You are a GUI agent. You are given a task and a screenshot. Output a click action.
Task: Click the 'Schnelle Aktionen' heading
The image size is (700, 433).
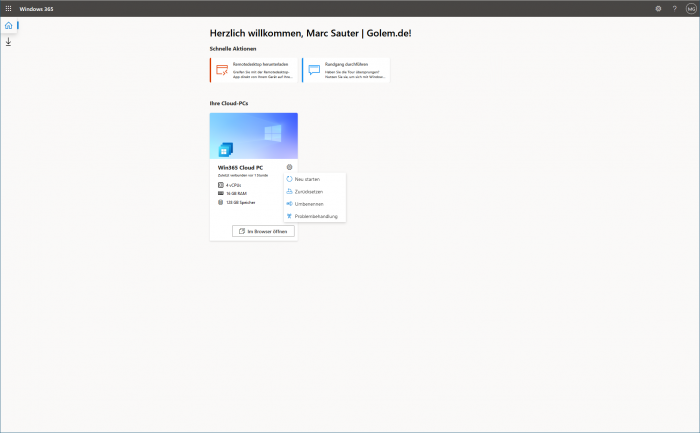click(x=233, y=49)
